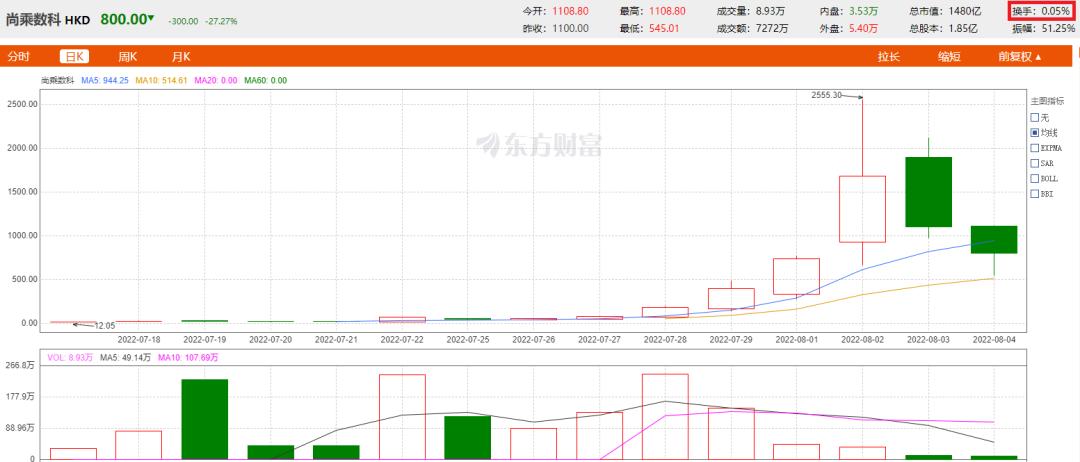The height and width of the screenshot is (462, 1080).
Task: Click the 缩短 shorten button
Action: click(949, 56)
